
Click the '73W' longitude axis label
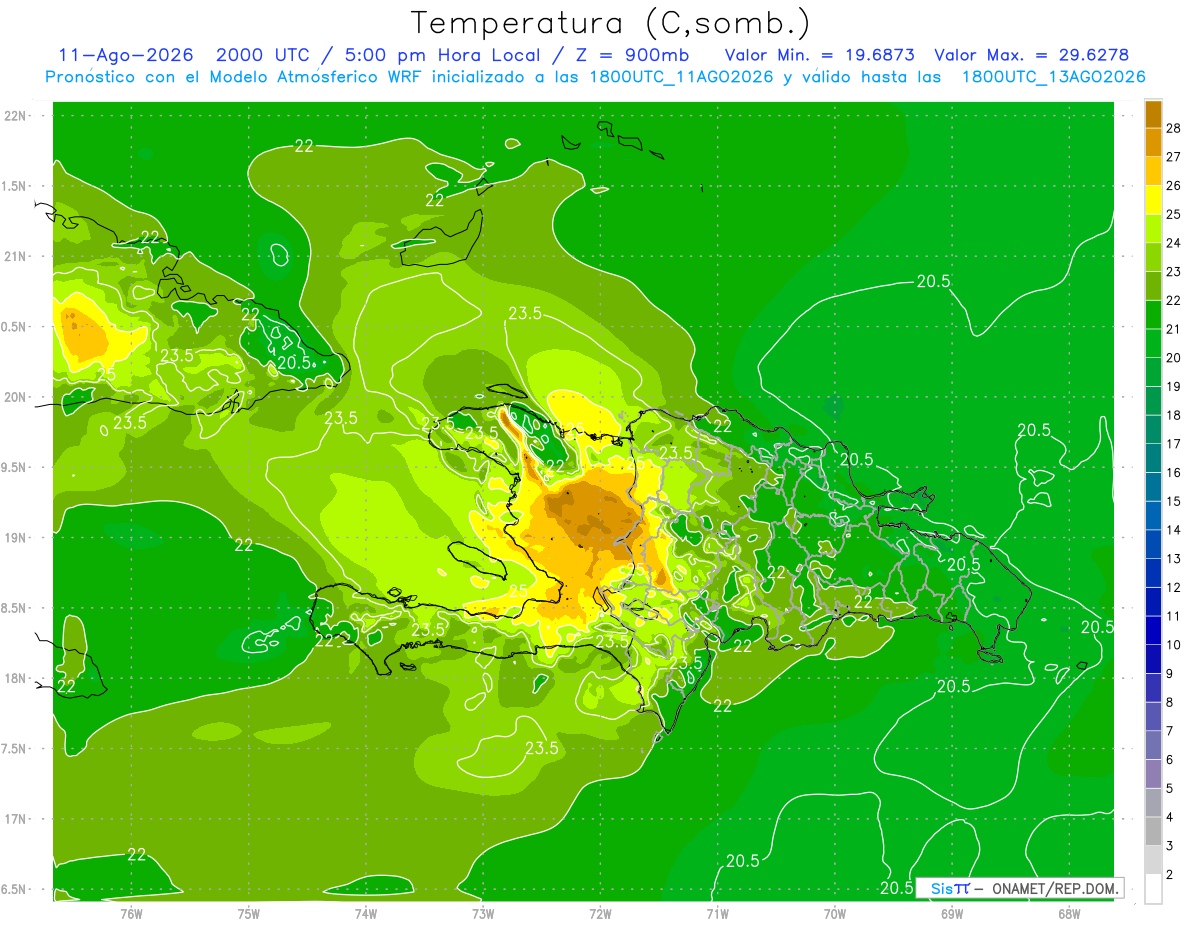click(483, 913)
